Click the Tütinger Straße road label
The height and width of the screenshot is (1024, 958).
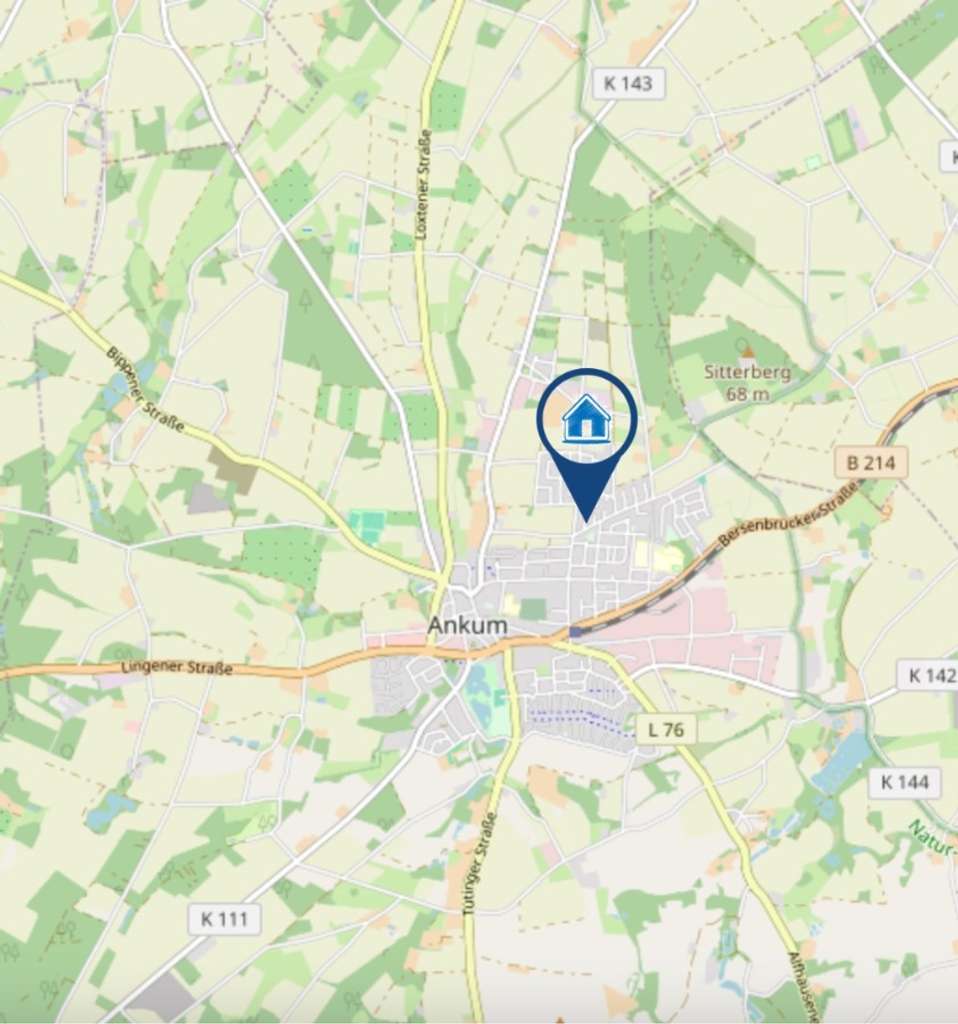click(479, 863)
